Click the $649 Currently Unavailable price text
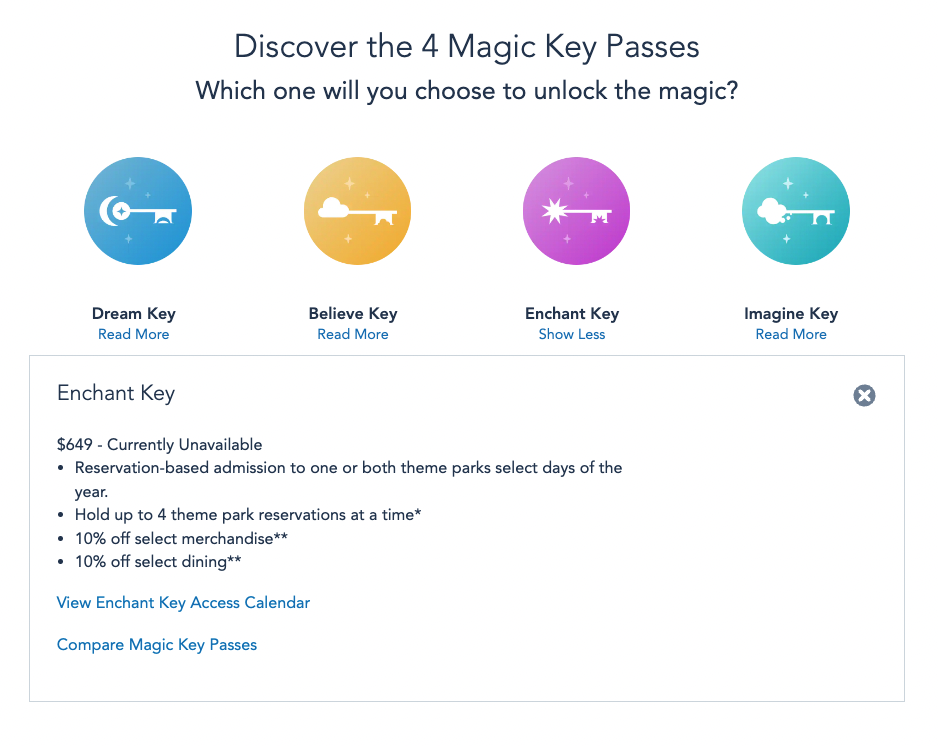Screen dimensions: 938x746 [160, 444]
